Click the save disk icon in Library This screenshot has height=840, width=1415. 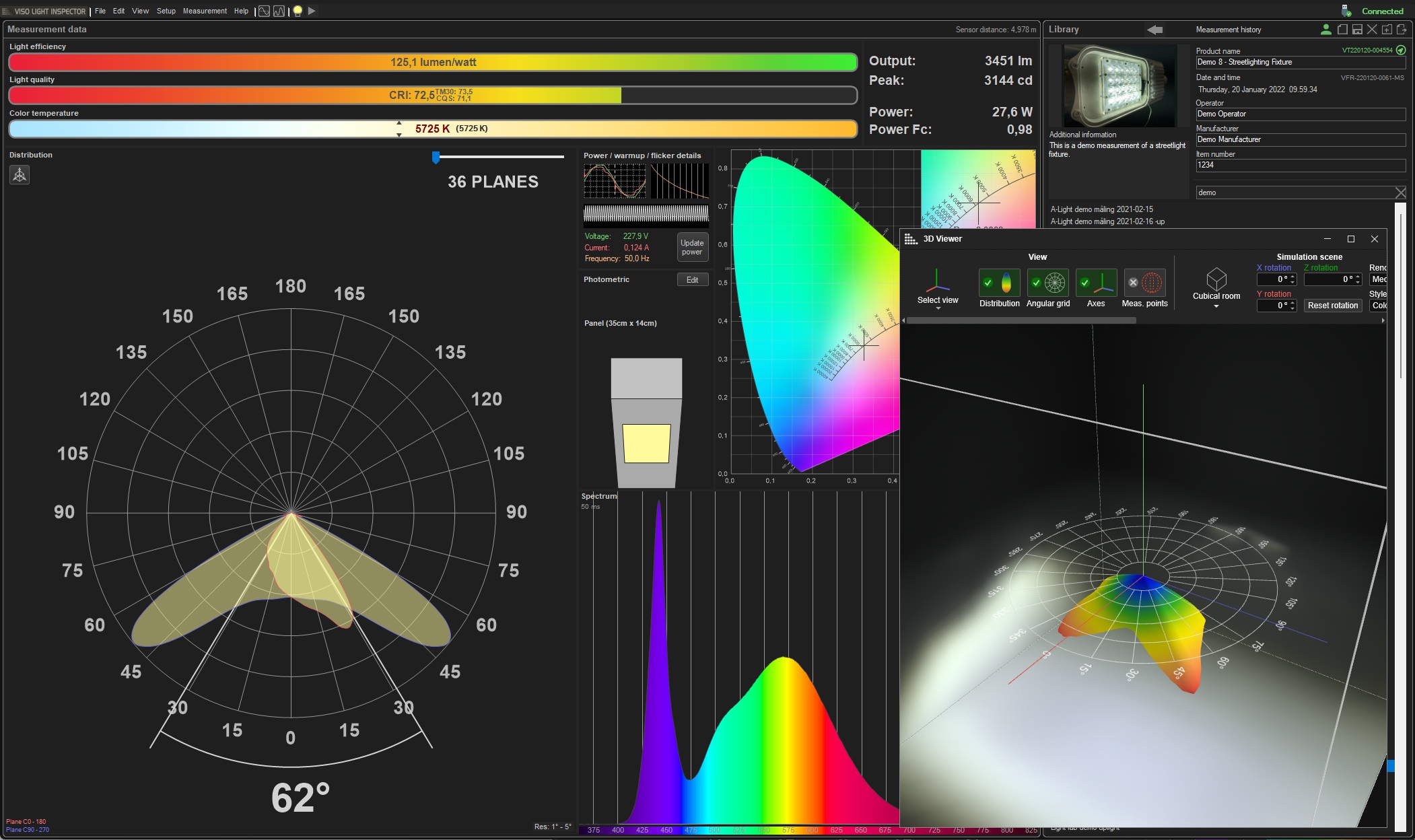pyautogui.click(x=1357, y=30)
